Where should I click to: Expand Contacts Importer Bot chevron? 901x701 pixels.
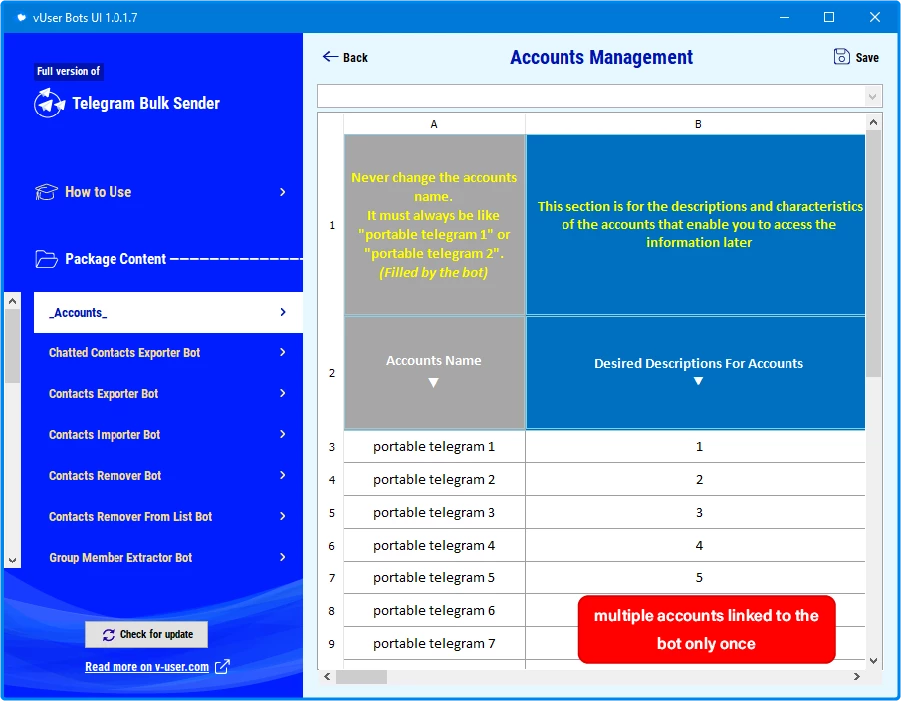[283, 434]
